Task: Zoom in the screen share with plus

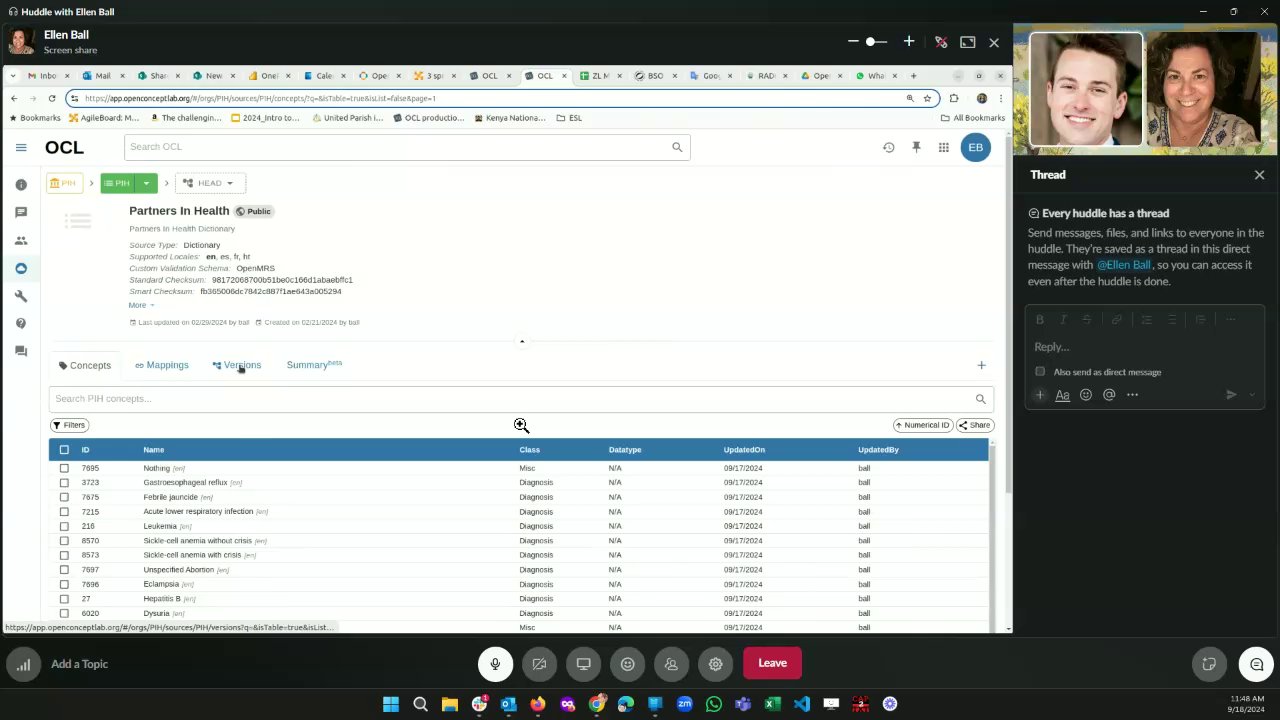Action: [x=909, y=42]
